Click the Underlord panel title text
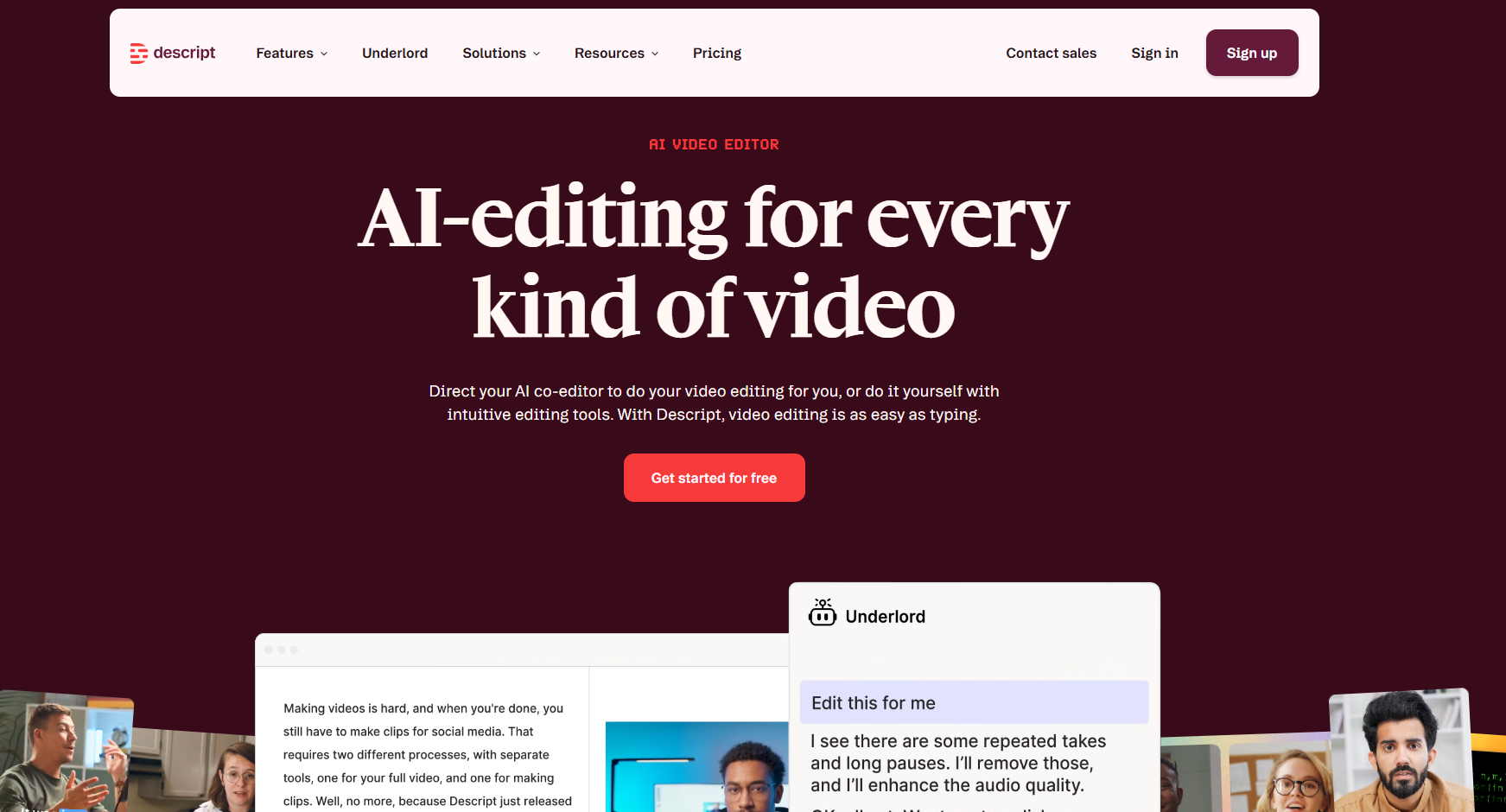 tap(886, 617)
